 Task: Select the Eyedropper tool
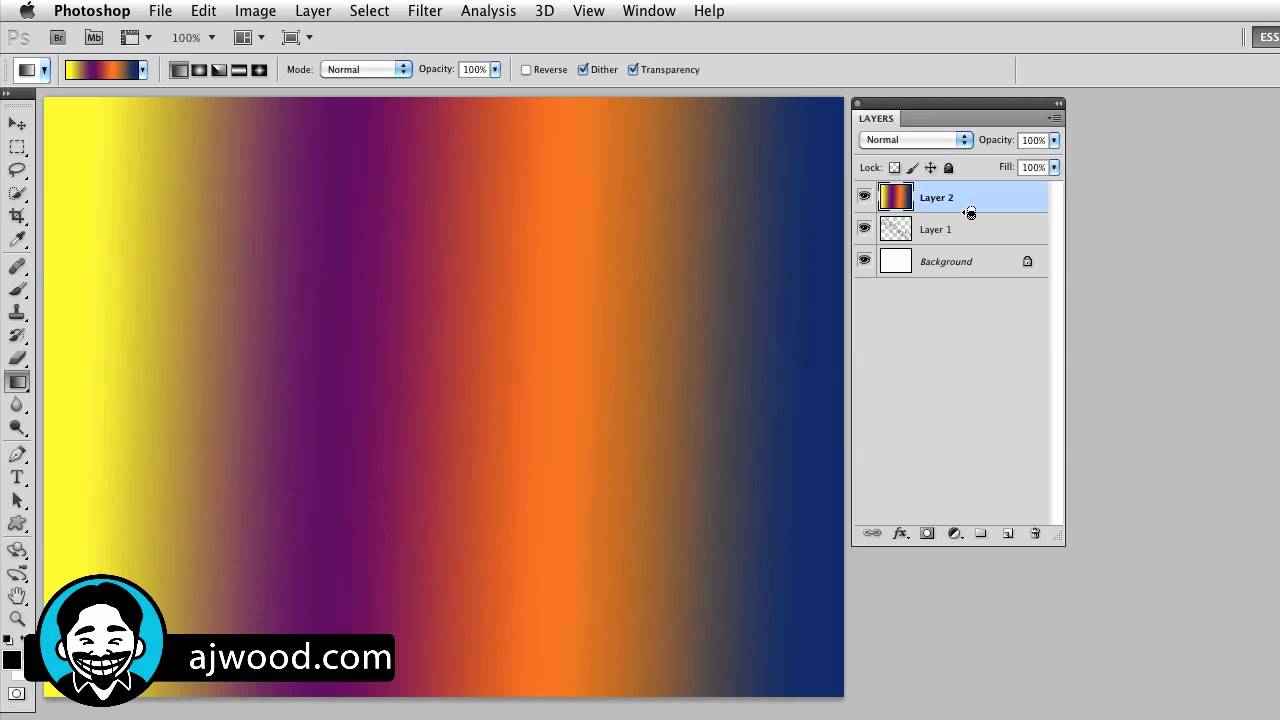pyautogui.click(x=17, y=239)
